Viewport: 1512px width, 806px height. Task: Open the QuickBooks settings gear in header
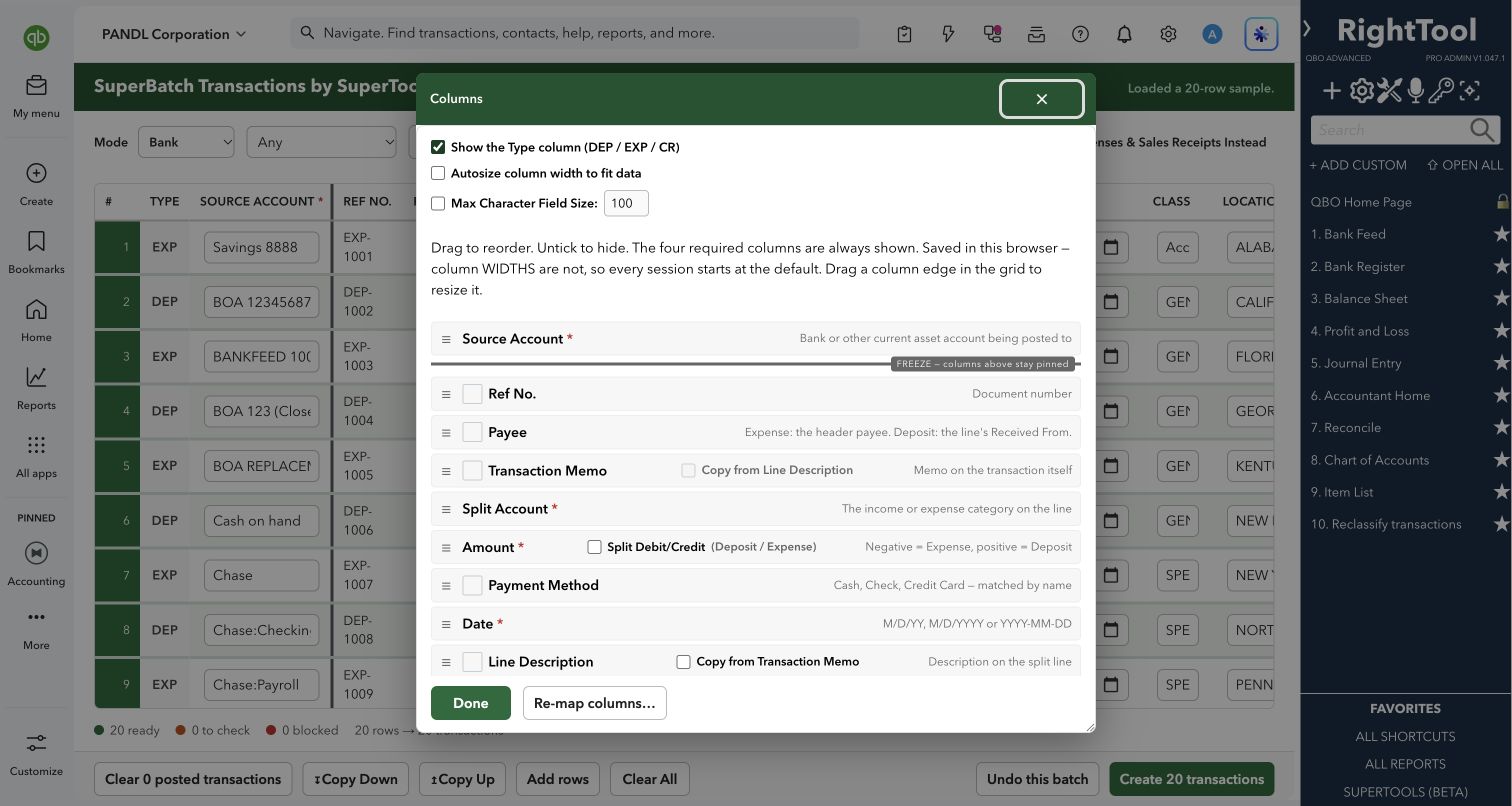(1168, 34)
